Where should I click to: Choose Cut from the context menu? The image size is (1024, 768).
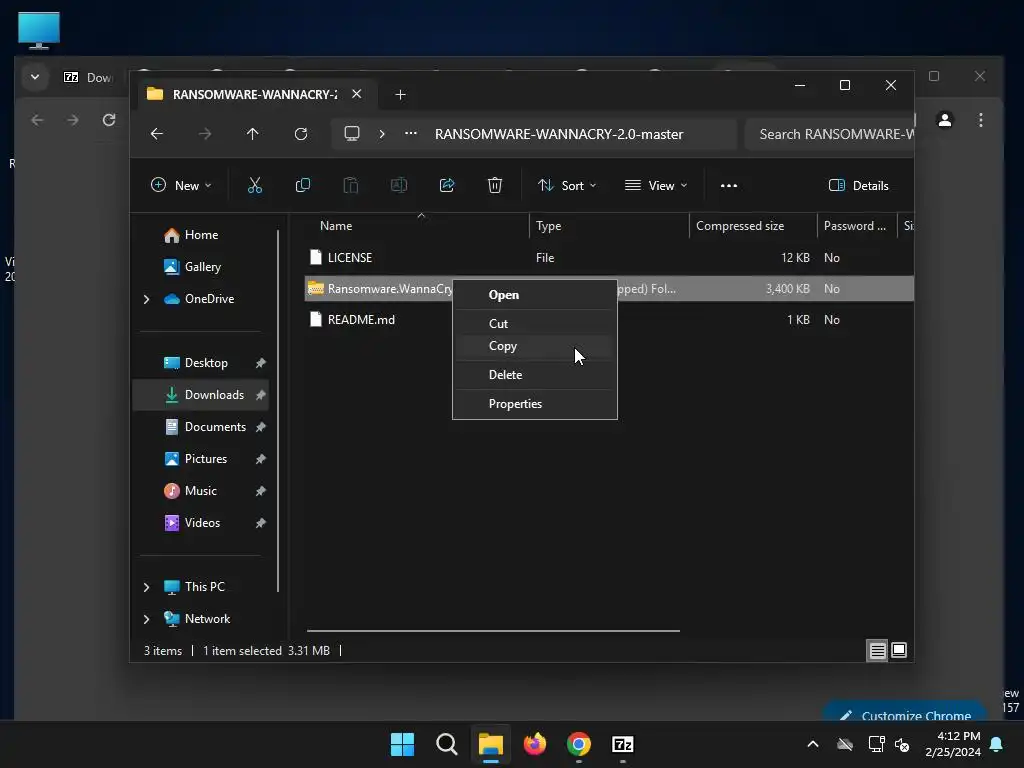click(535, 323)
